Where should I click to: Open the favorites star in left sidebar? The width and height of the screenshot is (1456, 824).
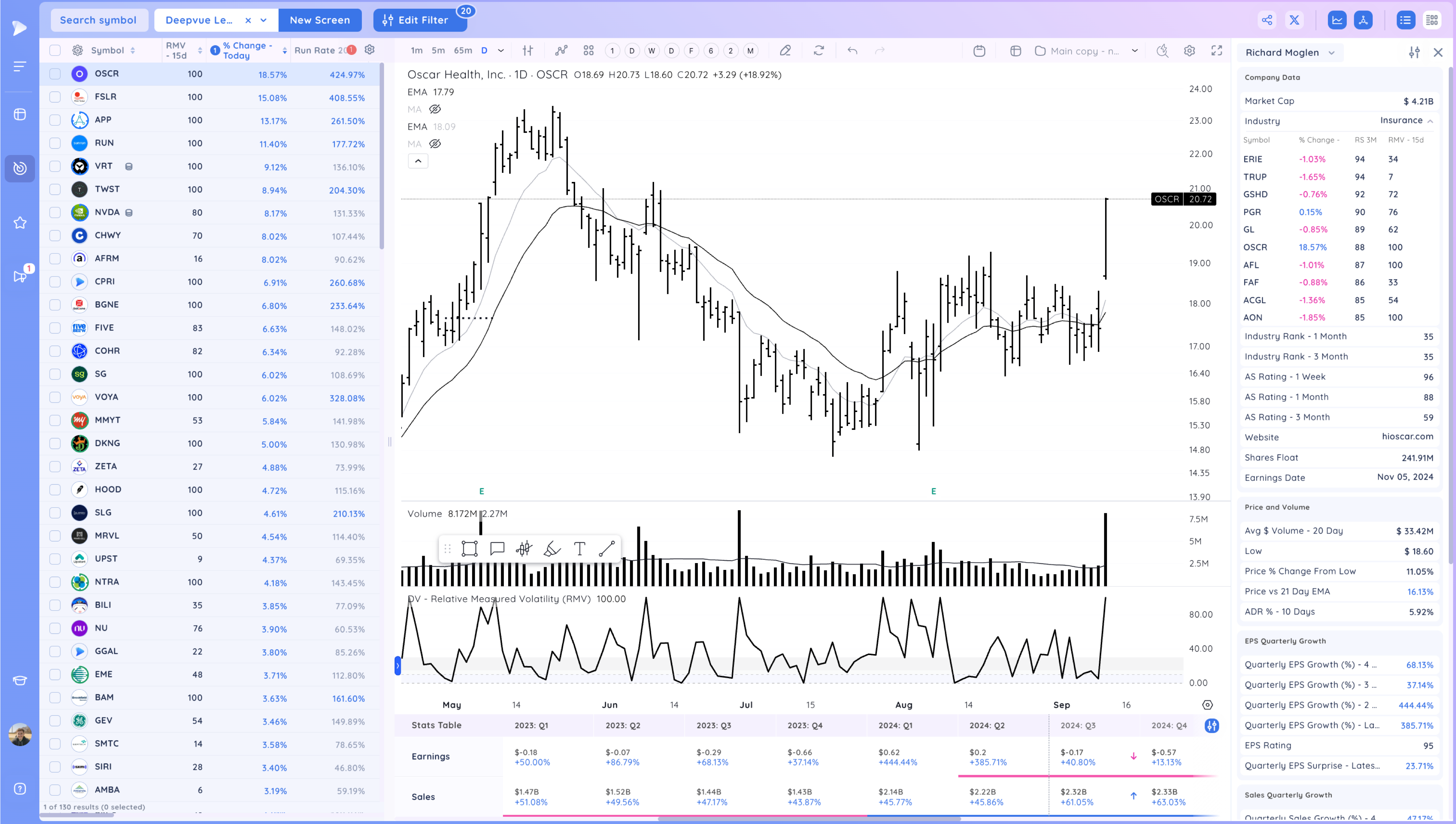[x=20, y=223]
